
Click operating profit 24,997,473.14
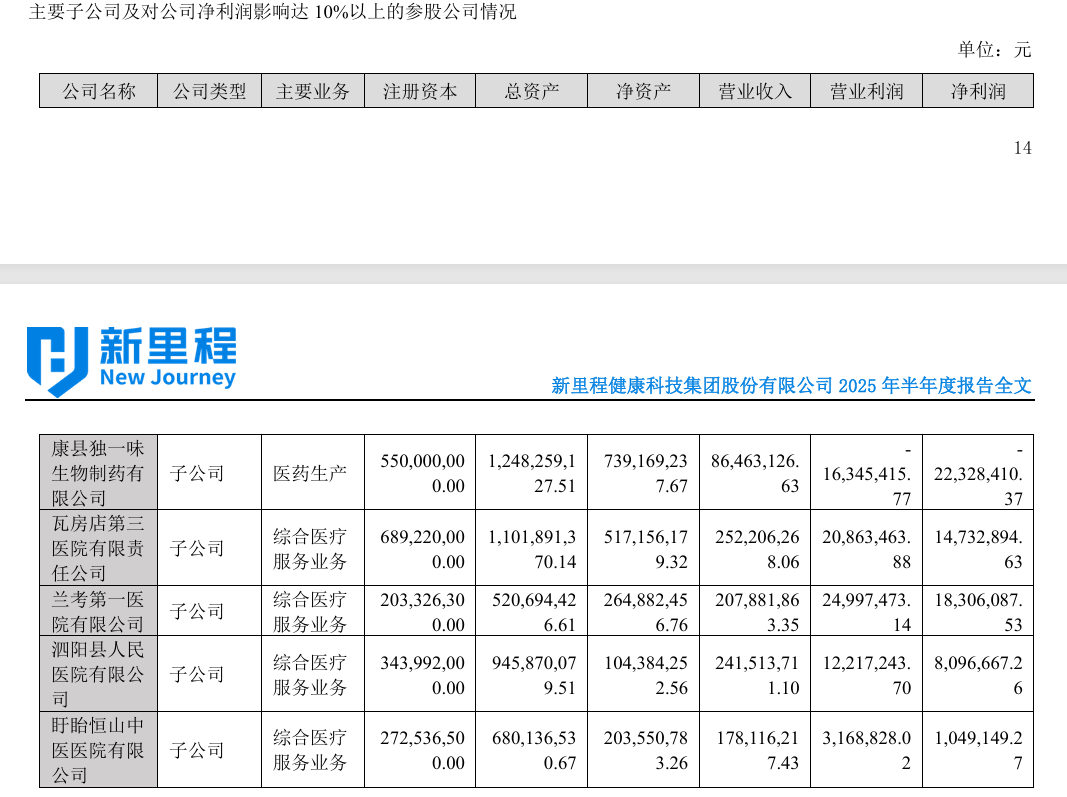point(867,611)
